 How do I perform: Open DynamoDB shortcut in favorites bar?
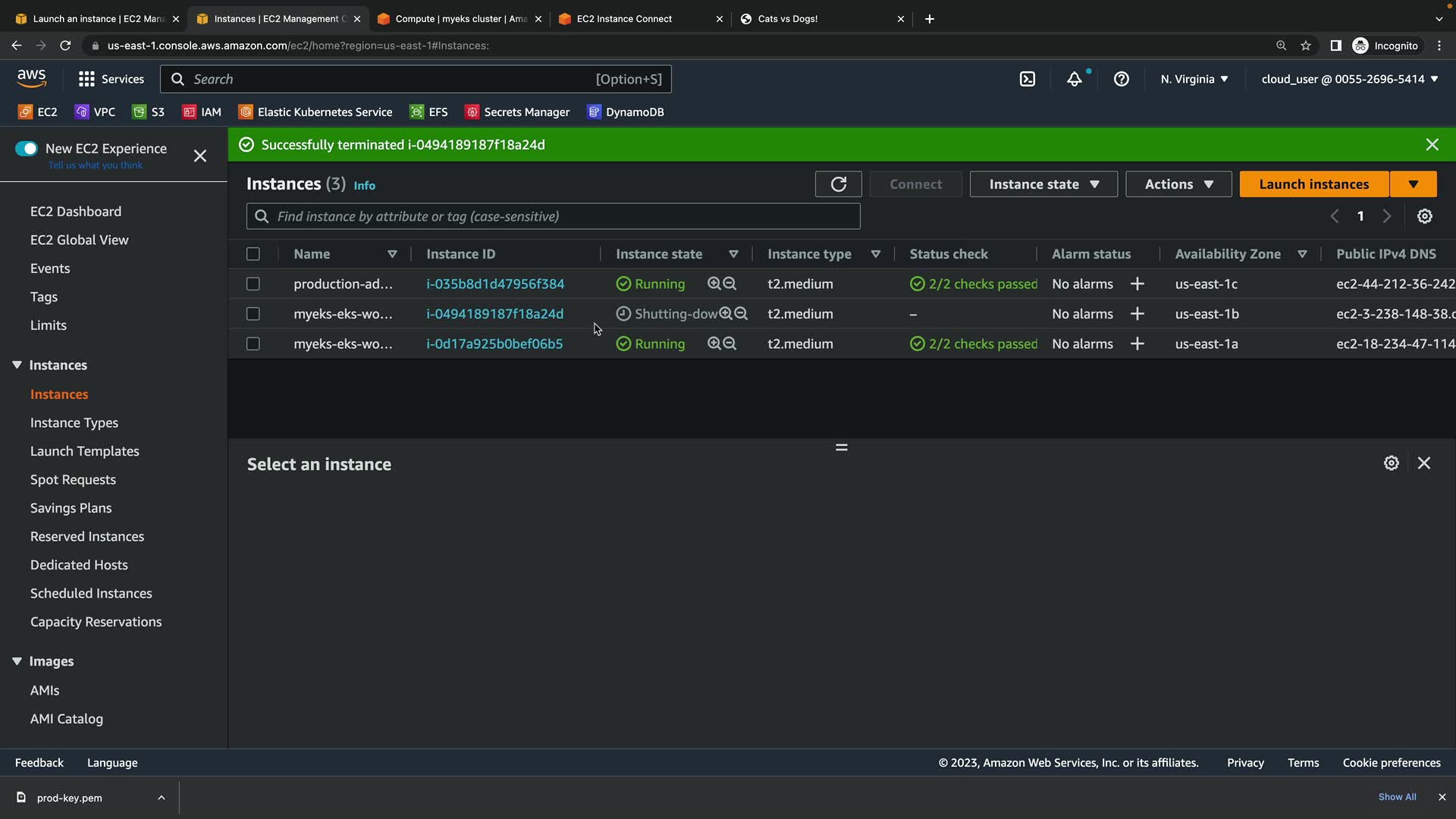pyautogui.click(x=626, y=112)
